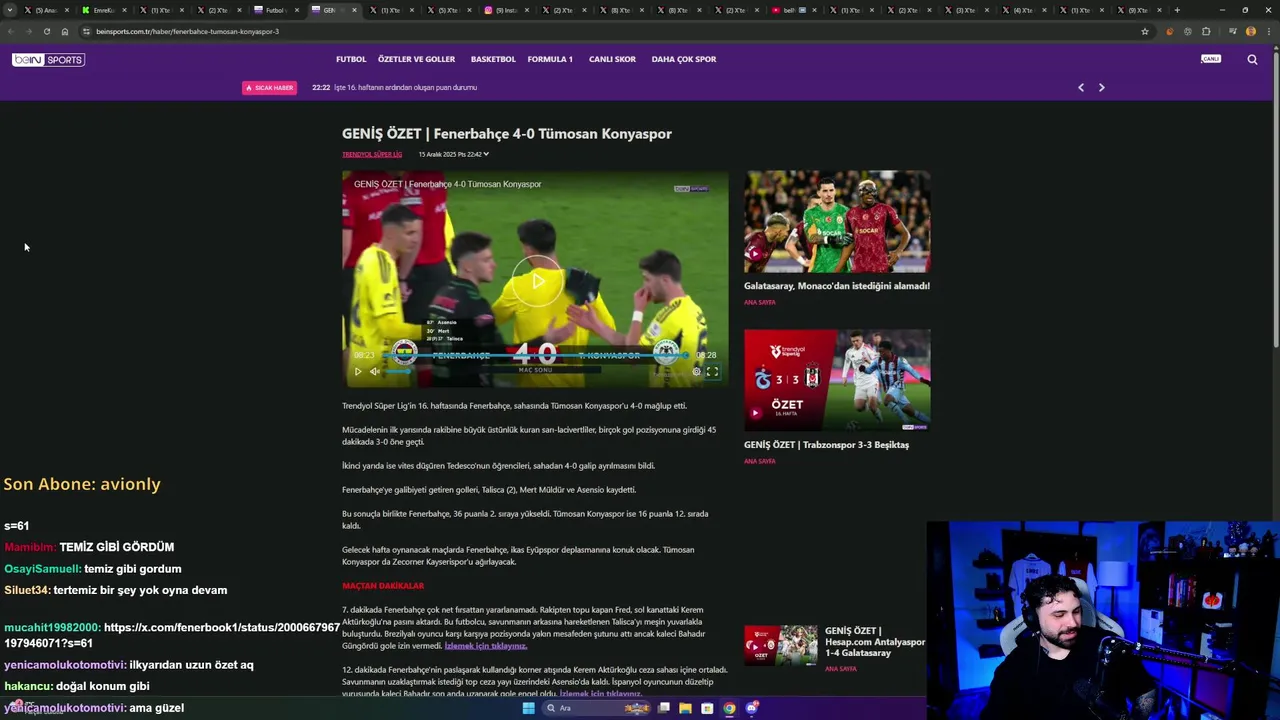Click taskbar search box Ara
Screen dimensions: 1280x720
596,708
